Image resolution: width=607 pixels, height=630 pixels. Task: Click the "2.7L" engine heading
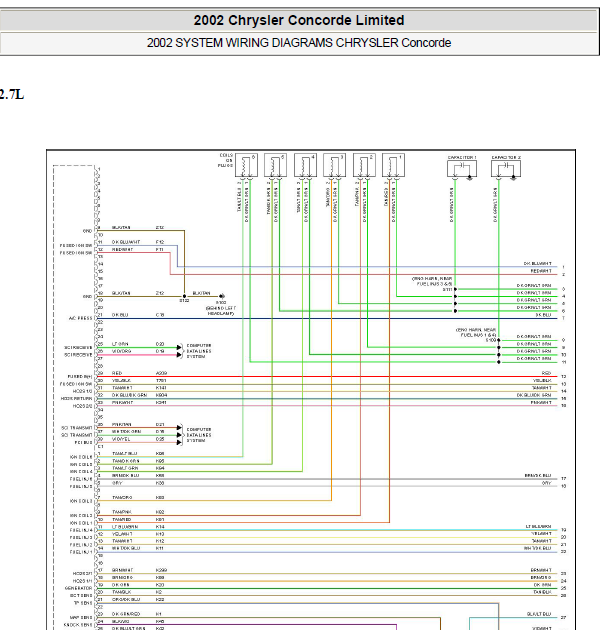point(12,94)
